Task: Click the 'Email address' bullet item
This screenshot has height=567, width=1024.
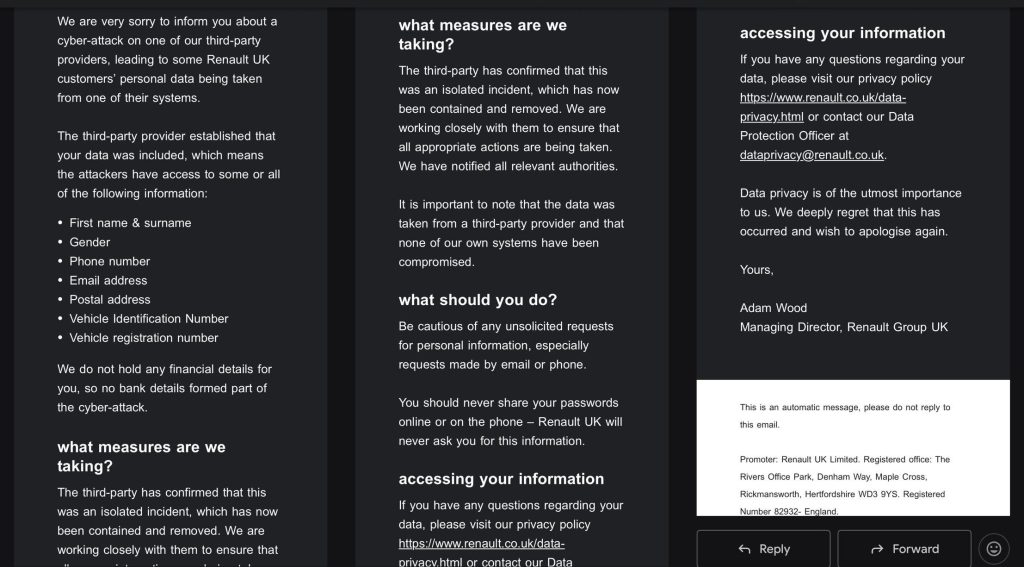Action: (108, 280)
